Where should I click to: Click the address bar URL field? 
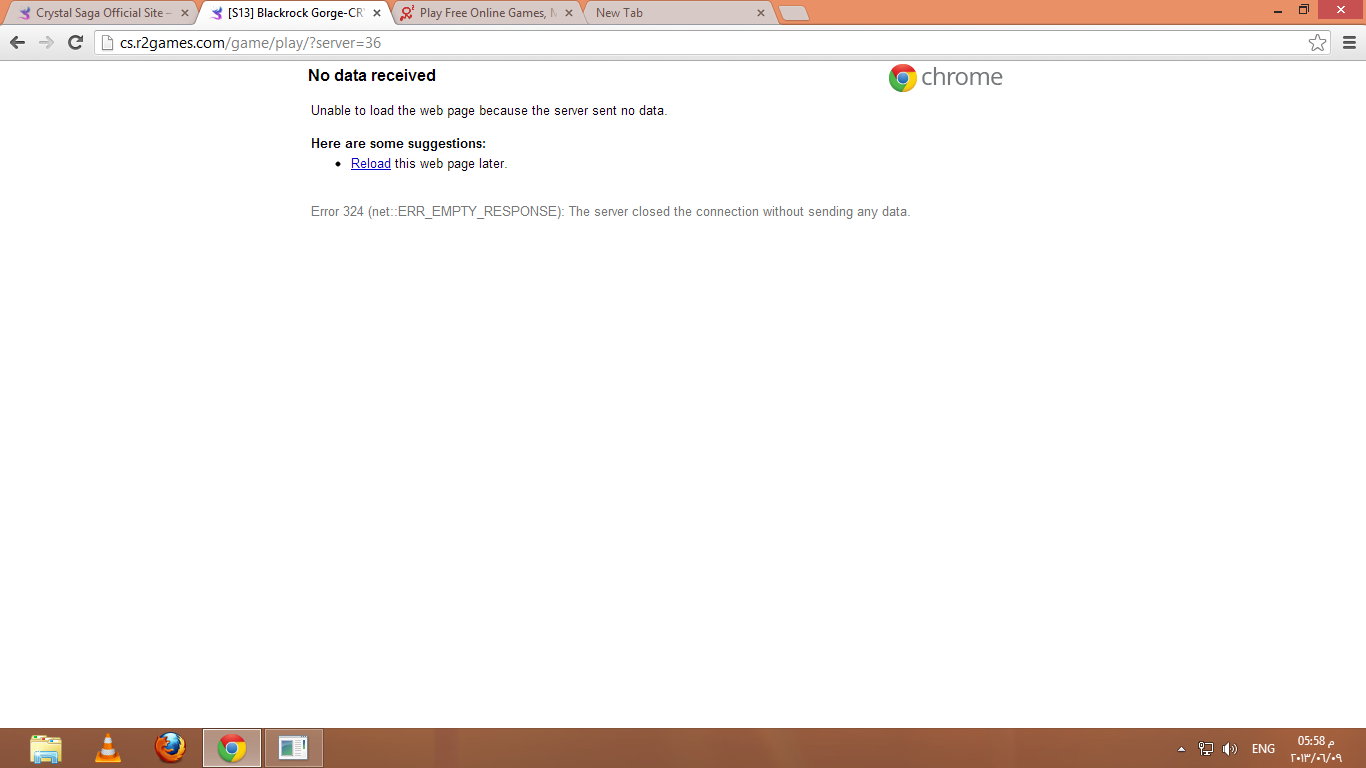pos(700,43)
